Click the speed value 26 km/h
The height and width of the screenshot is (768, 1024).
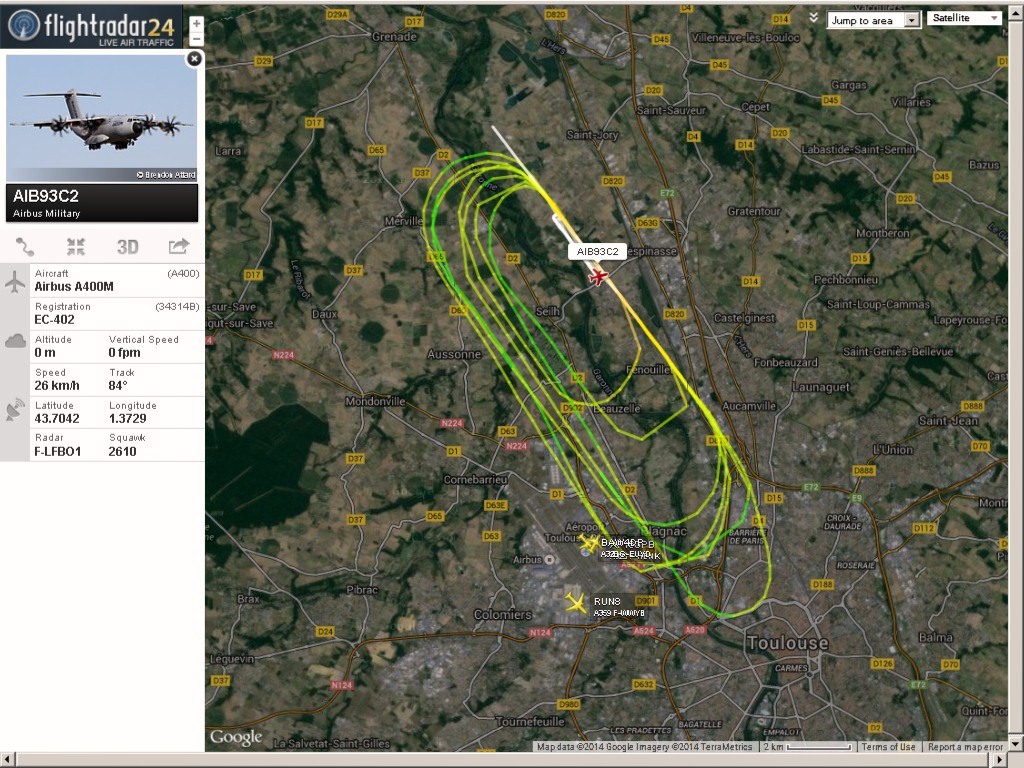57,385
